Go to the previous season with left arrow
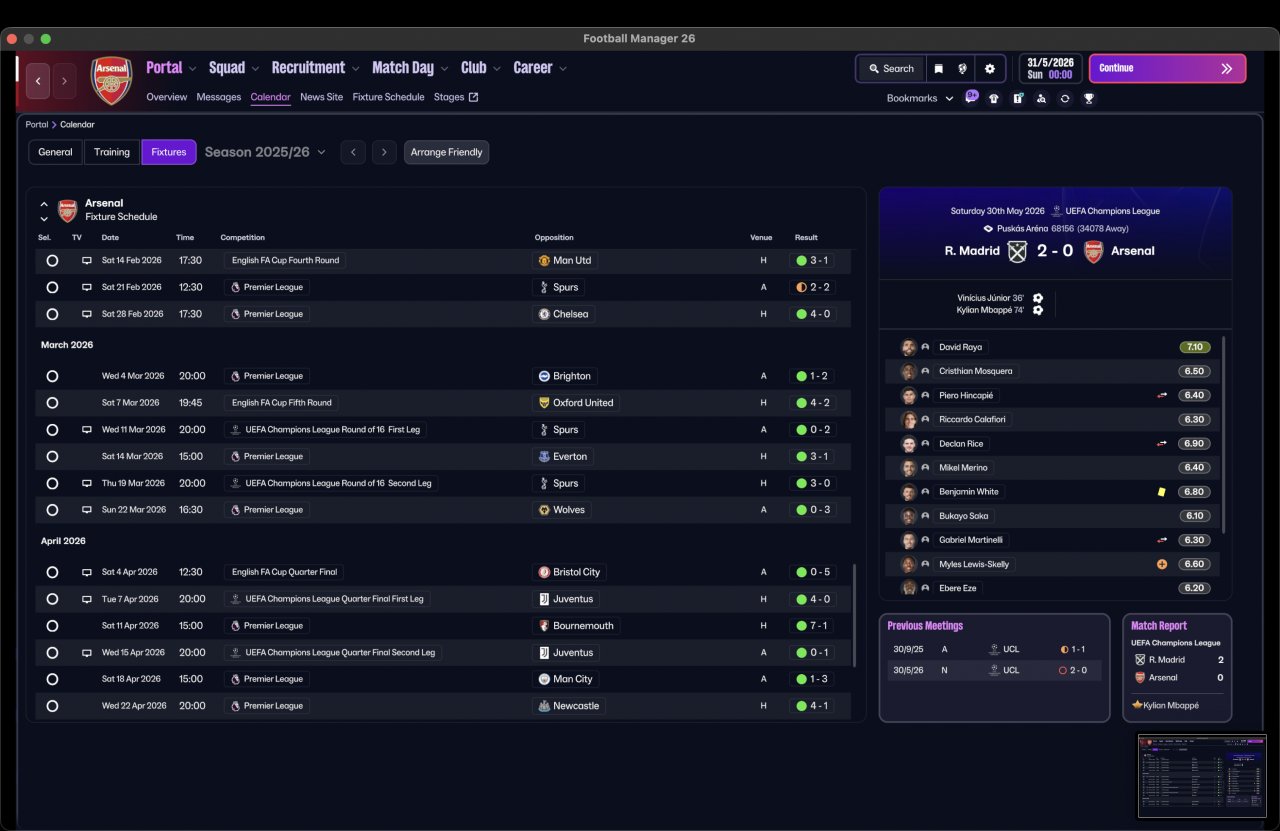 [353, 152]
